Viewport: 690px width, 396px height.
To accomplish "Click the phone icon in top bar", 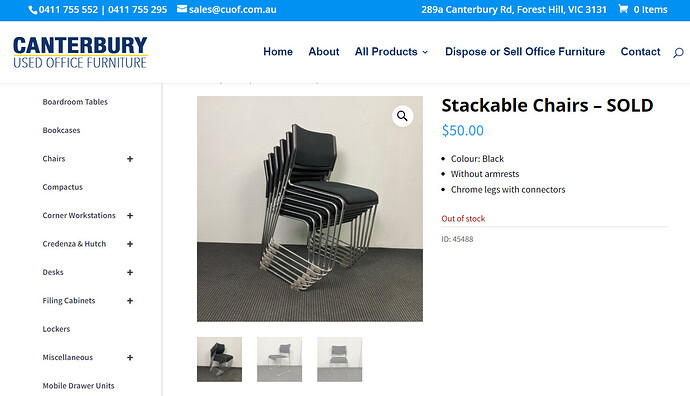I will click(x=33, y=10).
